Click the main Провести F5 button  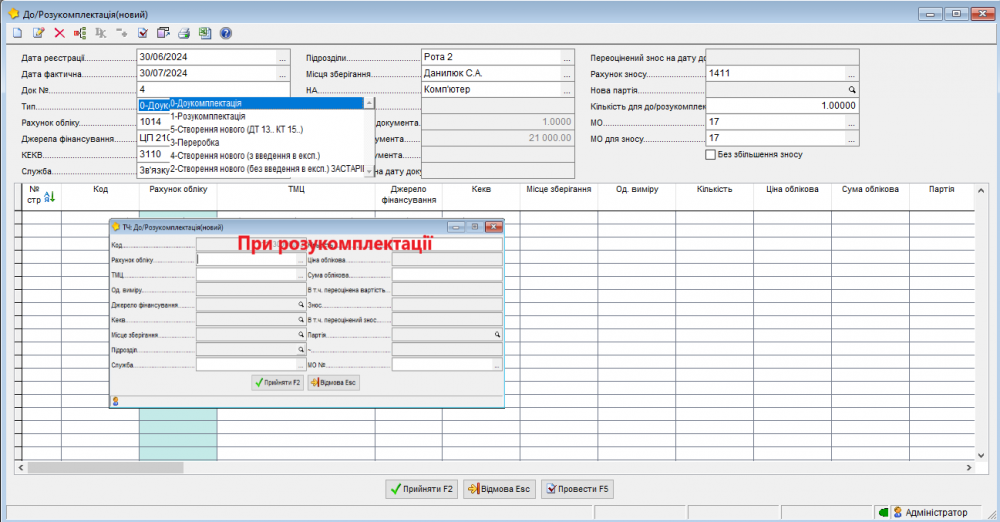point(578,489)
